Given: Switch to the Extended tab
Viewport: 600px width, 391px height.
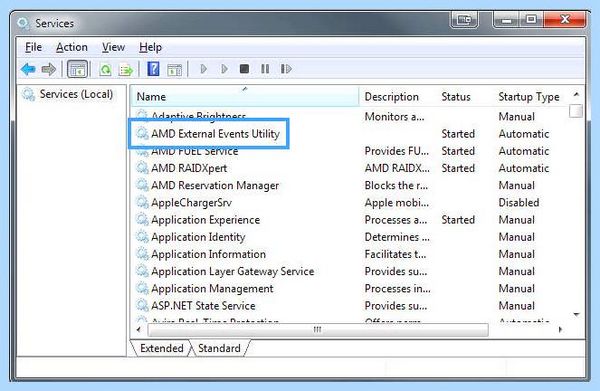Looking at the screenshot, I should pyautogui.click(x=161, y=348).
